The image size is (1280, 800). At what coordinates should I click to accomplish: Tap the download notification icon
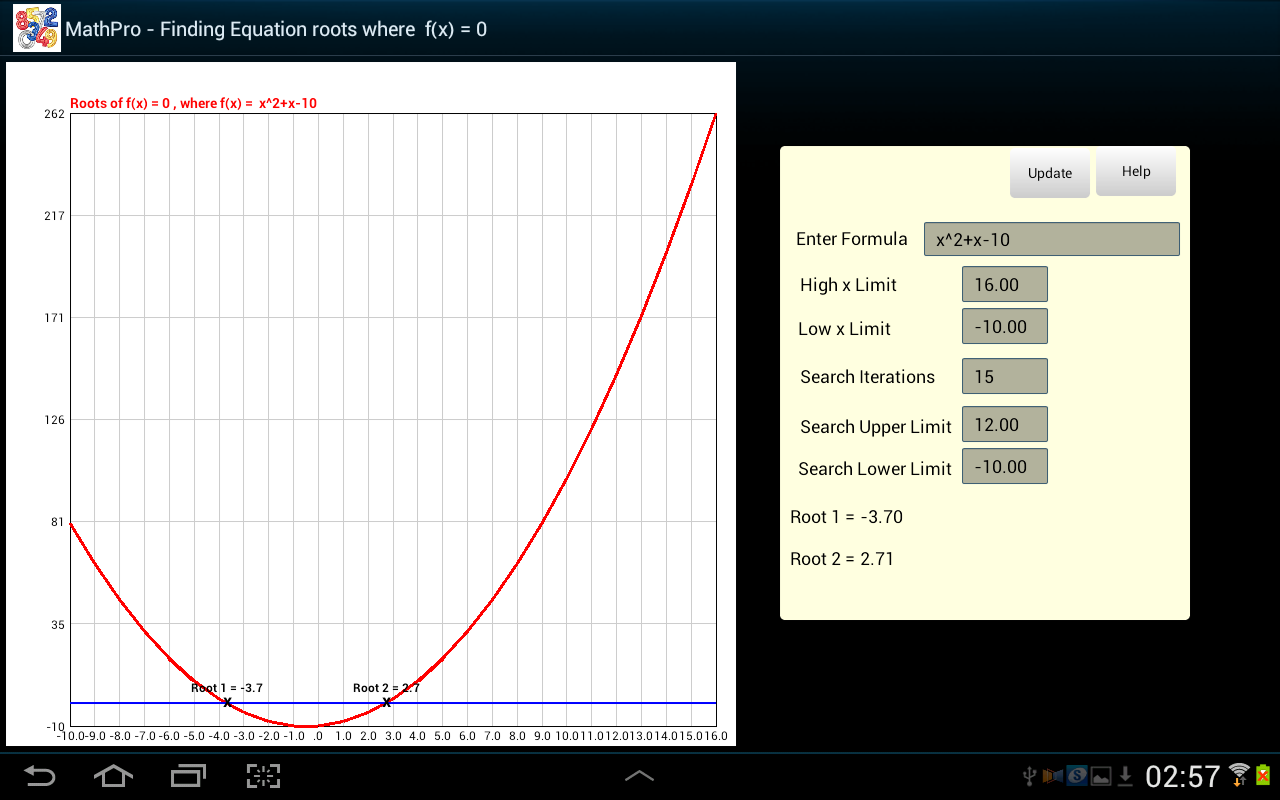pyautogui.click(x=1126, y=776)
